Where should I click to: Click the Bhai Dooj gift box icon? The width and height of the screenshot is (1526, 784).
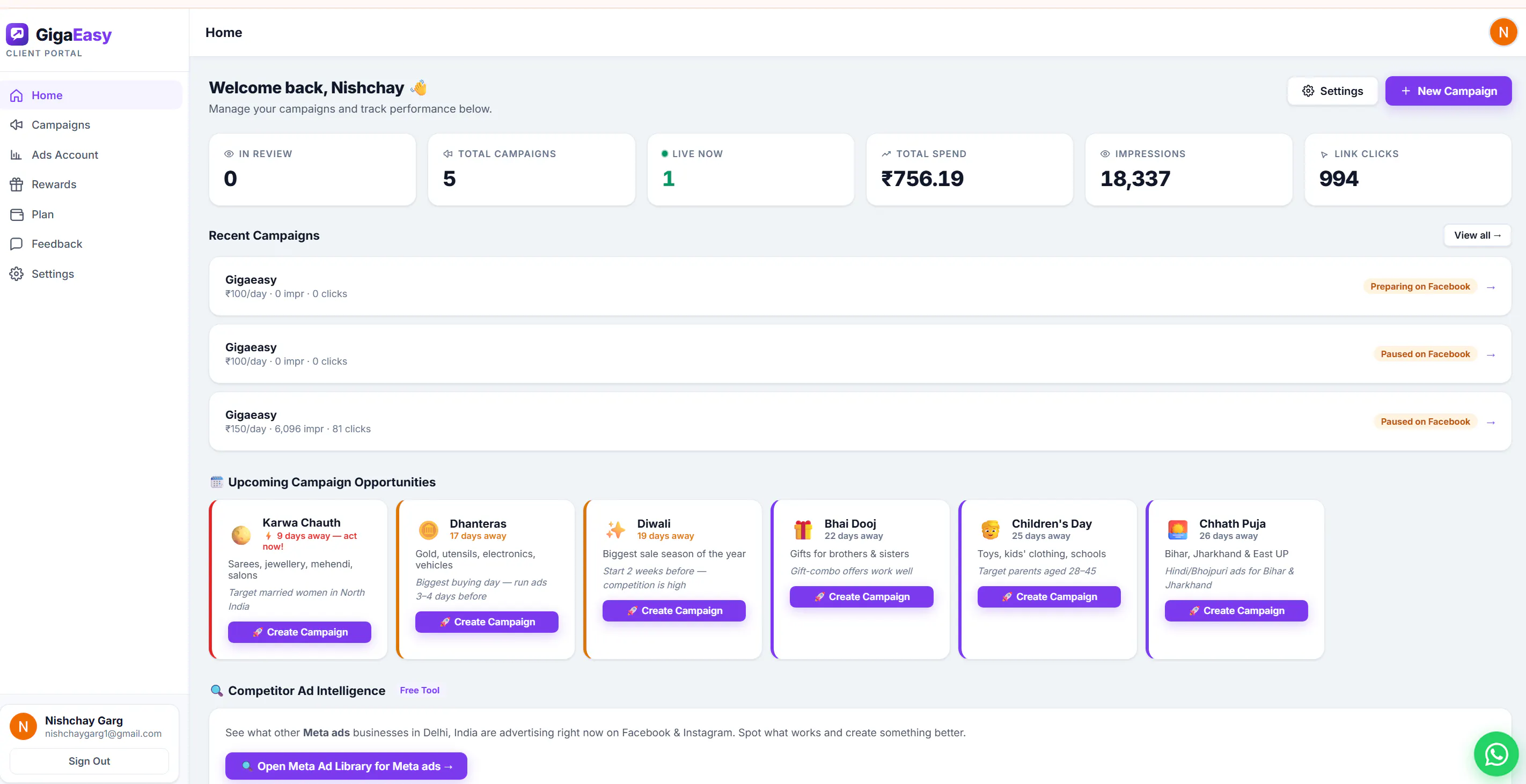(x=803, y=529)
